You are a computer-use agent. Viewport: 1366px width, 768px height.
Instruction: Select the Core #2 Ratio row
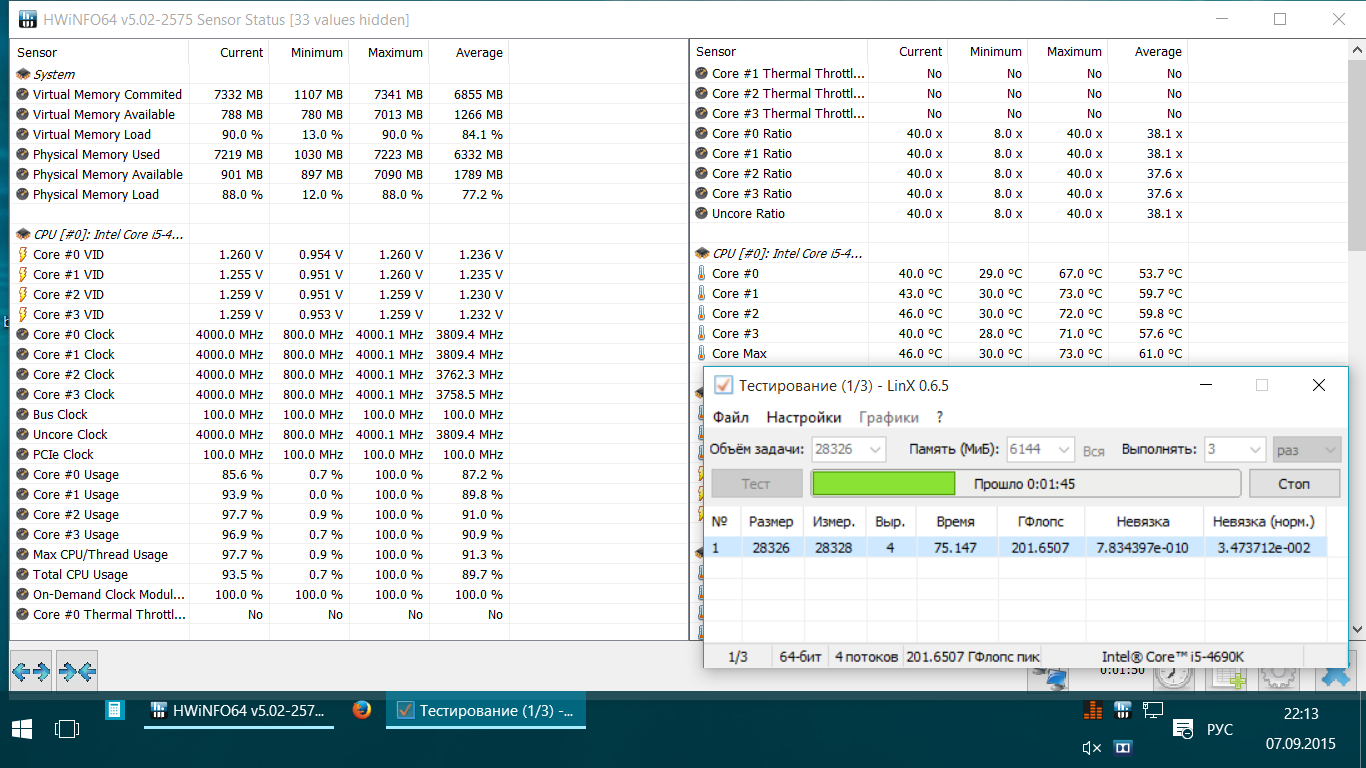click(x=940, y=173)
